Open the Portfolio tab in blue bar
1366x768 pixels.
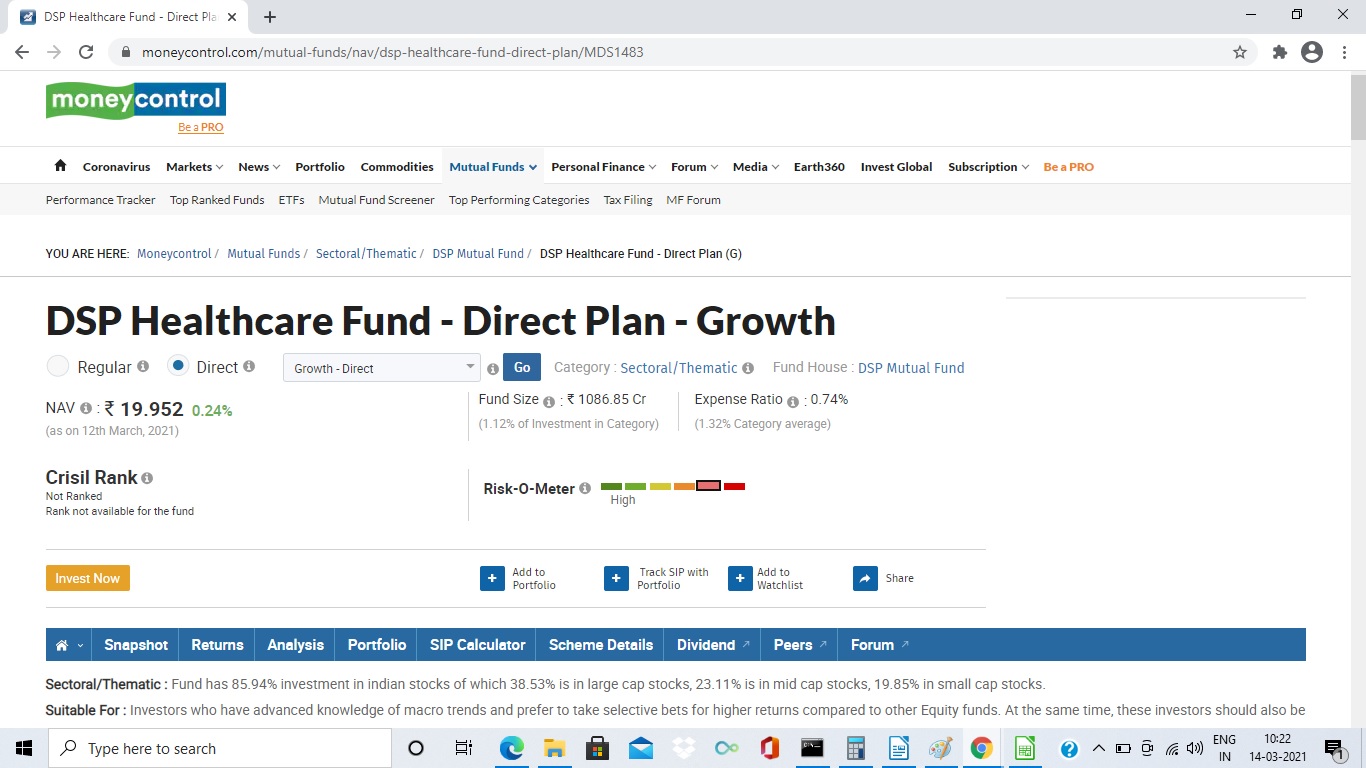coord(377,645)
